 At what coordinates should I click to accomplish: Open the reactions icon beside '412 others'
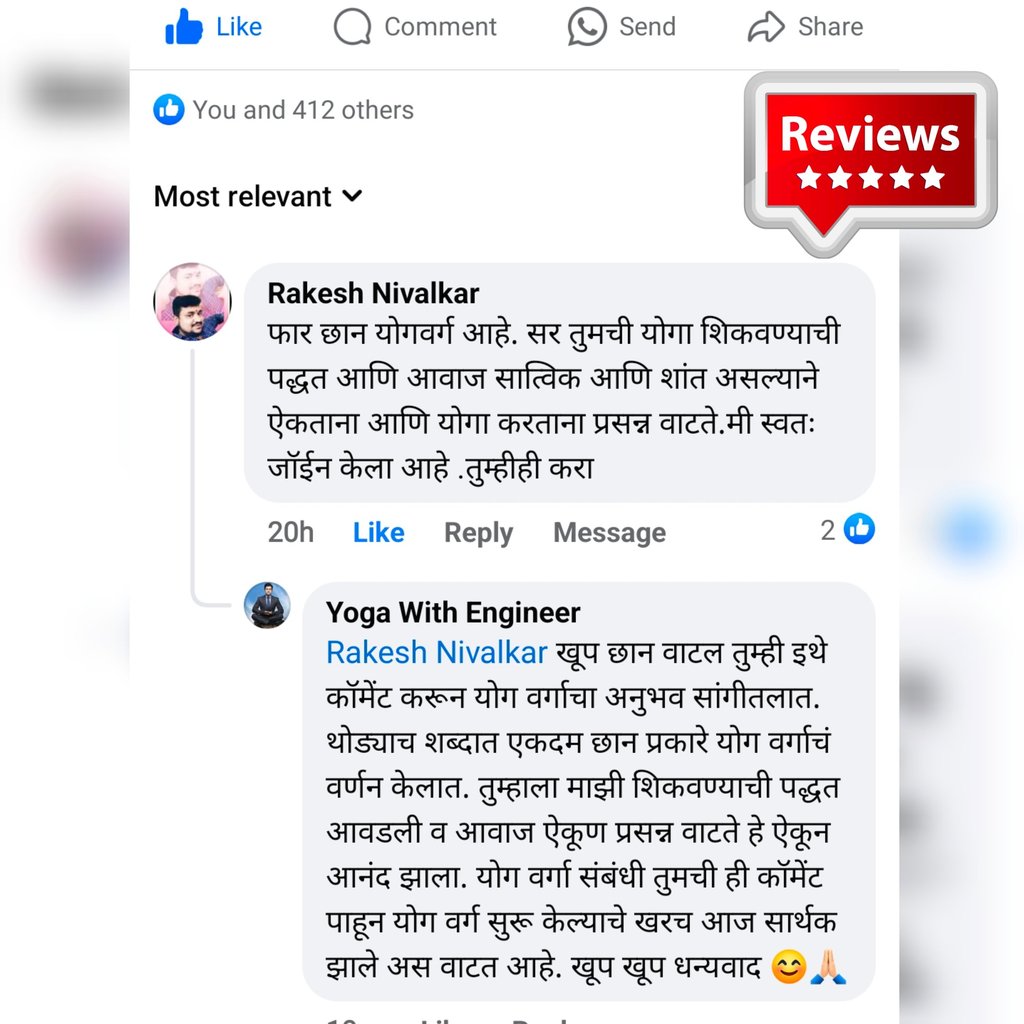(x=168, y=109)
